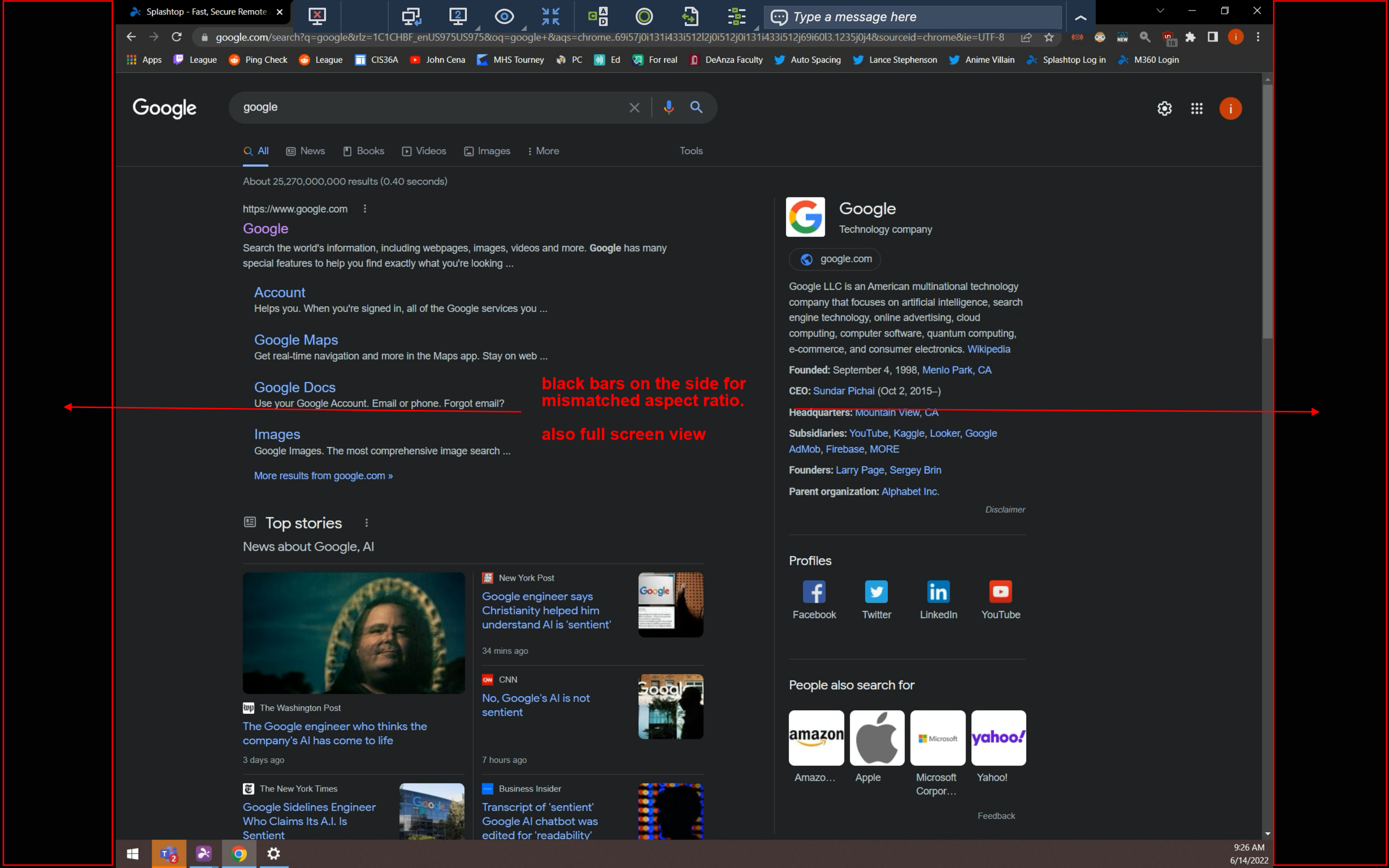Open the DeAnza Faculty bookmark
Viewport: 1389px width, 868px height.
pyautogui.click(x=725, y=60)
